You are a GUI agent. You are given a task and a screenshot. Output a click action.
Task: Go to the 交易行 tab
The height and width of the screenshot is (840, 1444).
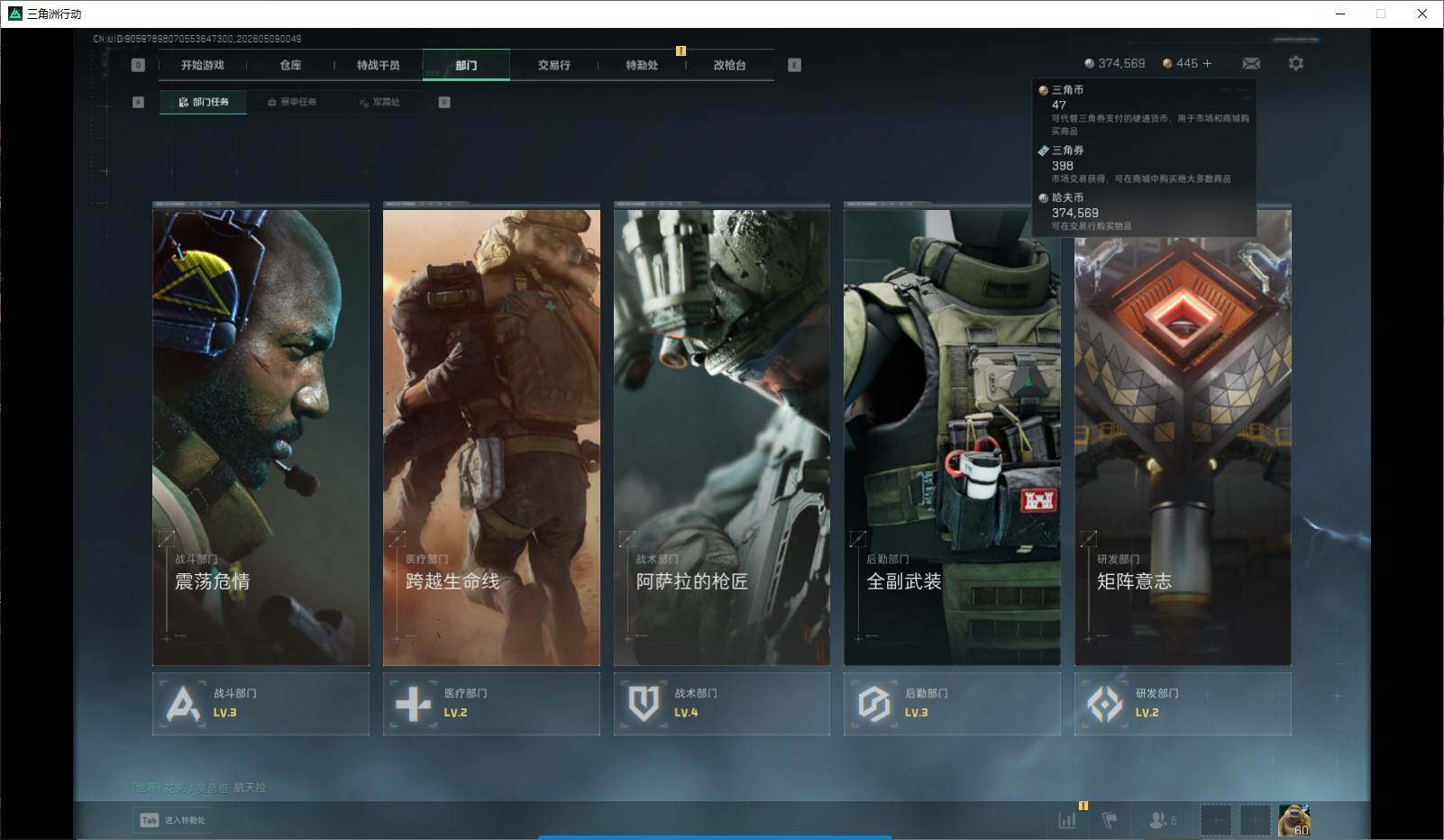[x=553, y=65]
